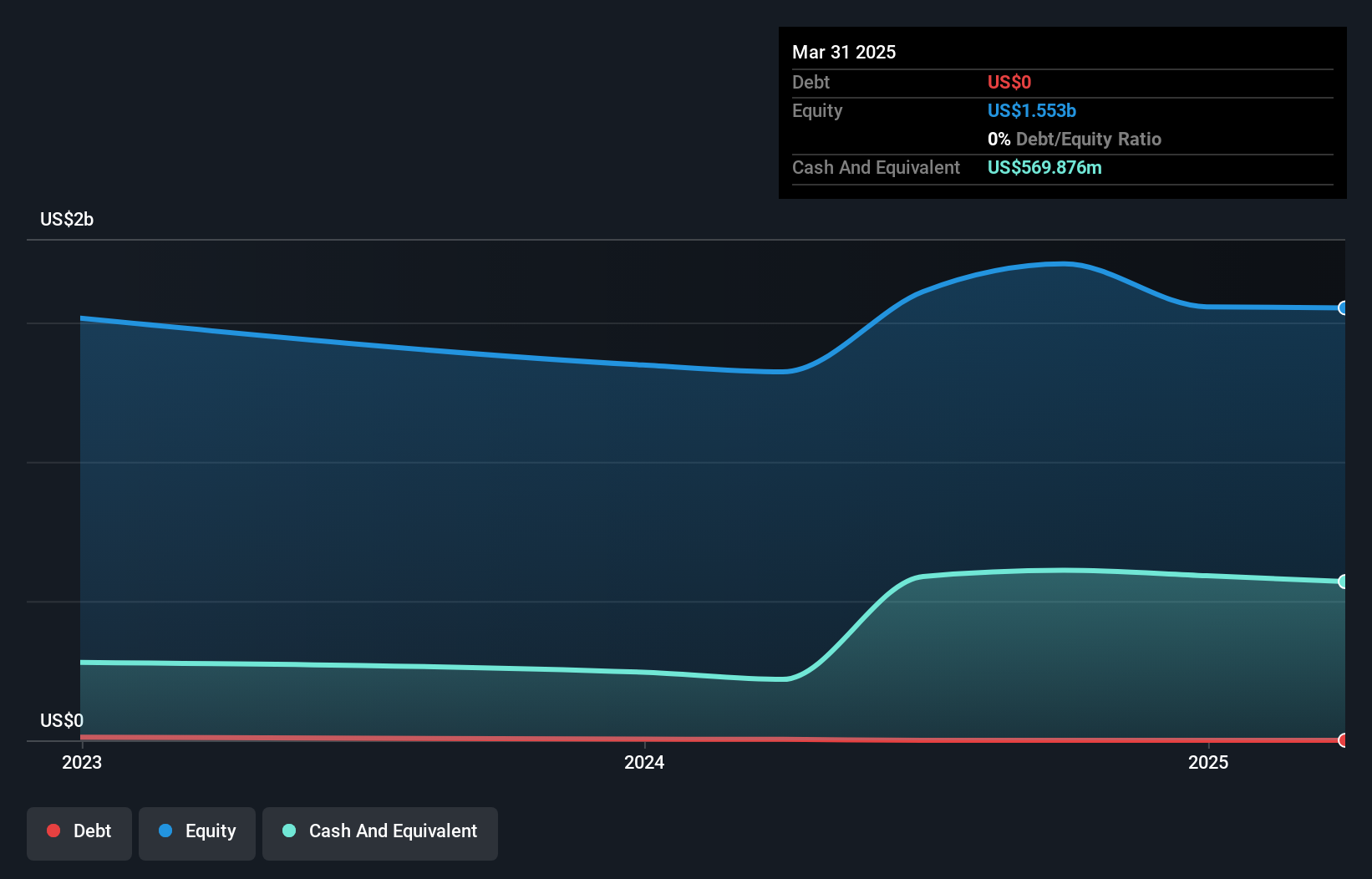Click the US$569.876m Cash value link
This screenshot has width=1372, height=879.
[x=1044, y=167]
